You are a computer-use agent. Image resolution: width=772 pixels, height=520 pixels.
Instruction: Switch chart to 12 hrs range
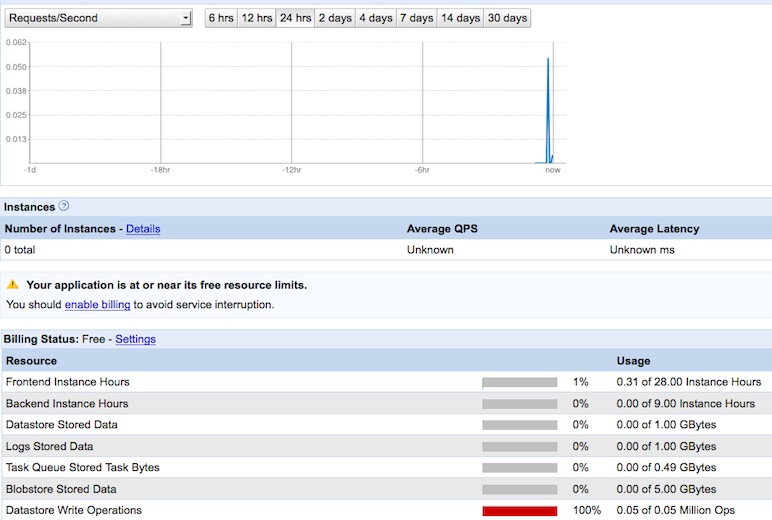tap(257, 18)
